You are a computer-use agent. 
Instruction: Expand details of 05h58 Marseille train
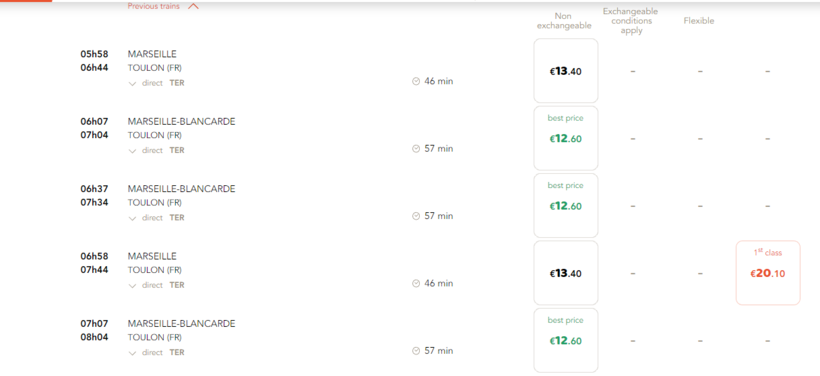pyautogui.click(x=132, y=83)
